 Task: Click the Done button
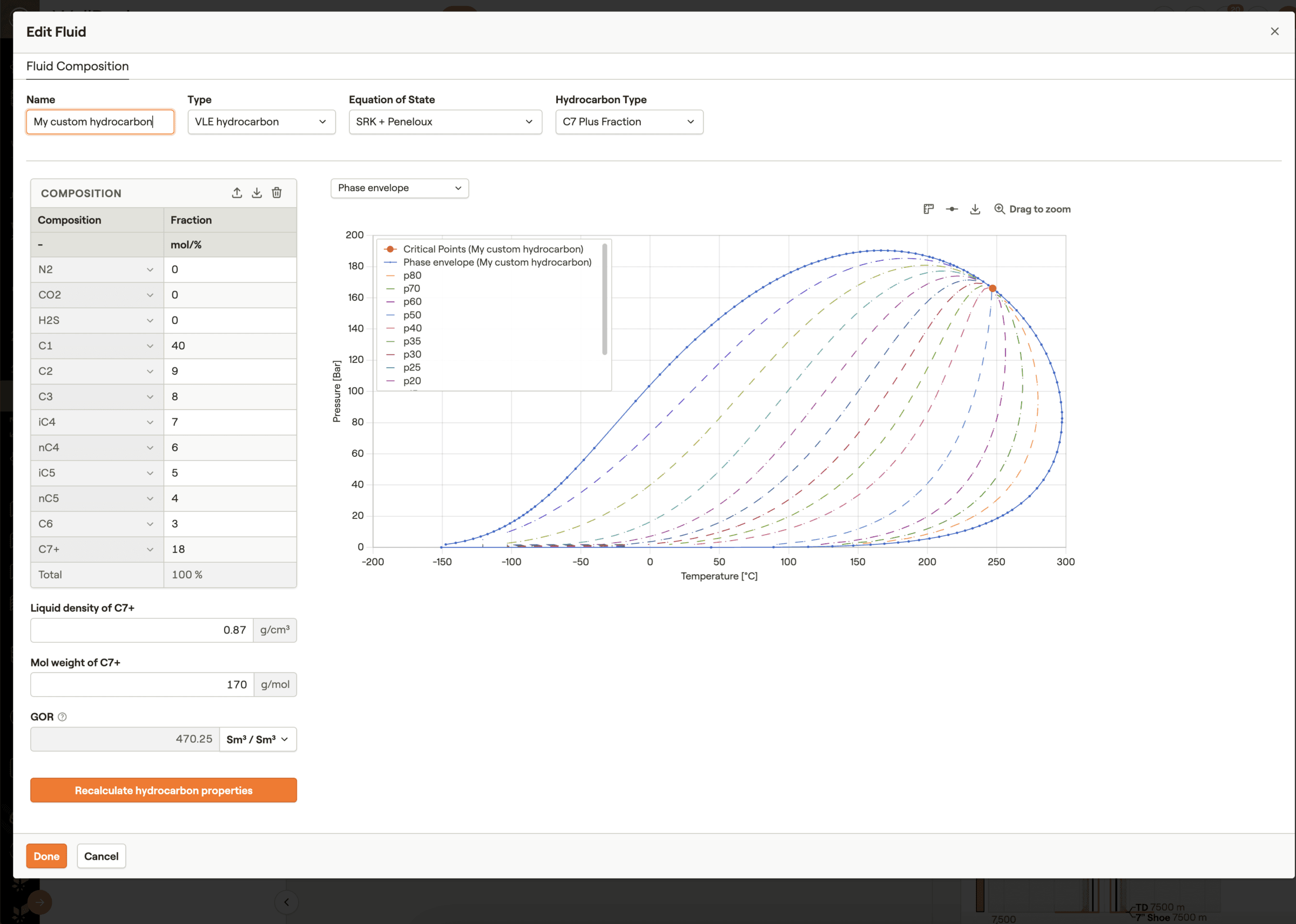[x=46, y=856]
